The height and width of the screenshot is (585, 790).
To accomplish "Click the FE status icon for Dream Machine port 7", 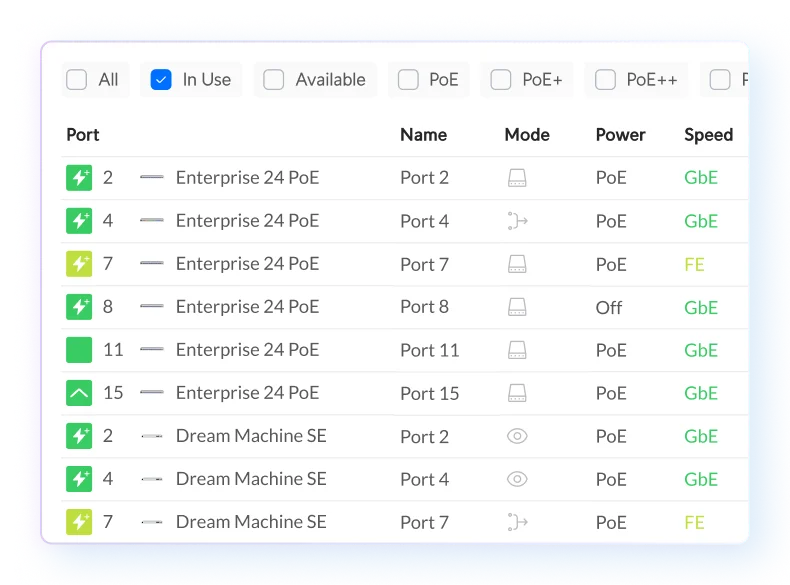I will click(79, 522).
